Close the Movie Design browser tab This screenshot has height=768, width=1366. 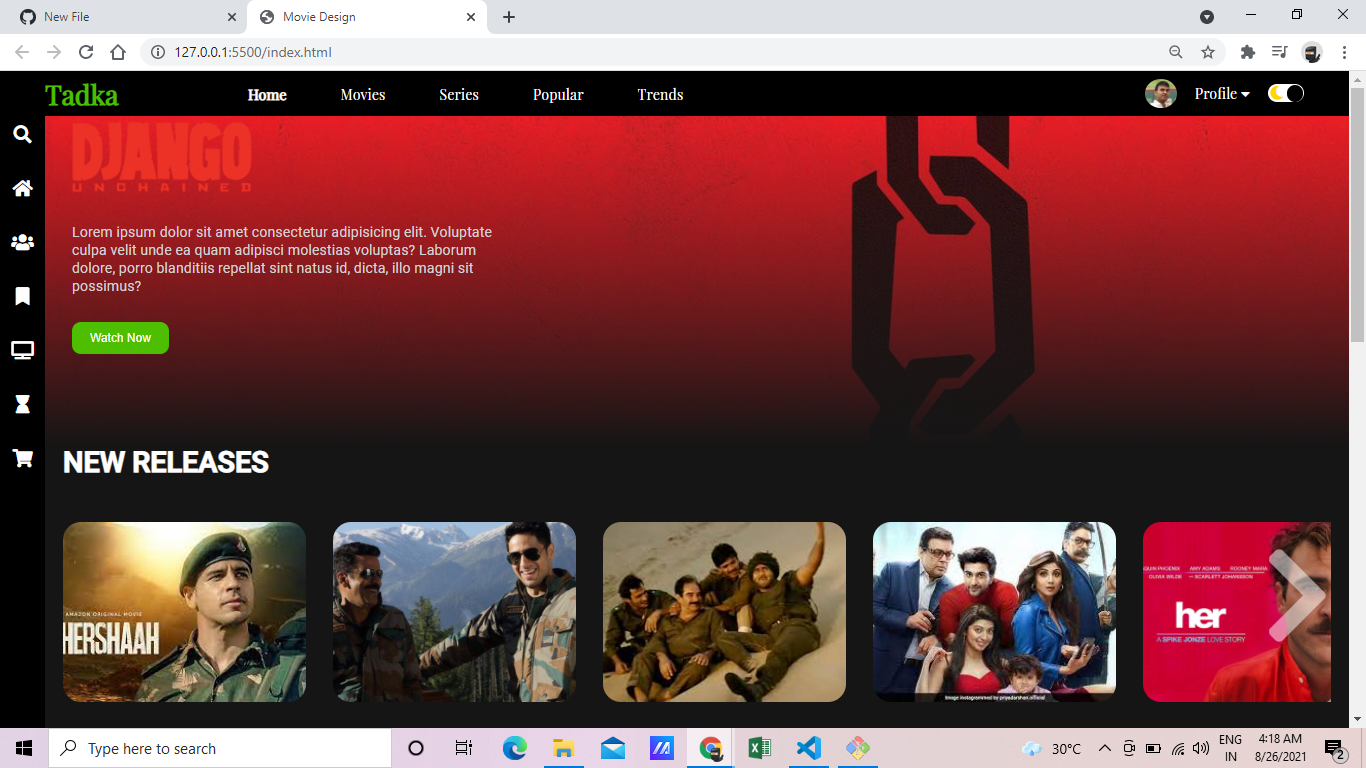point(471,17)
